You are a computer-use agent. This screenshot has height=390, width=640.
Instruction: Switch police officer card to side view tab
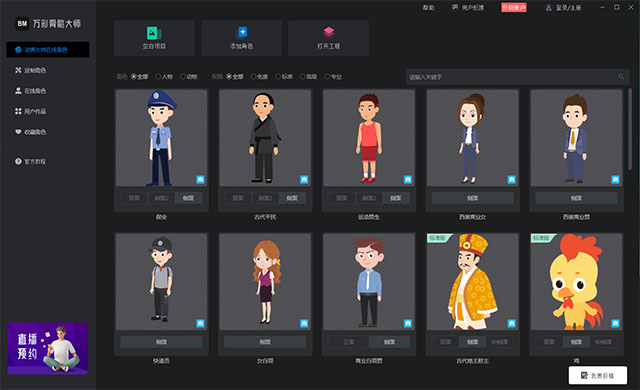(188, 198)
